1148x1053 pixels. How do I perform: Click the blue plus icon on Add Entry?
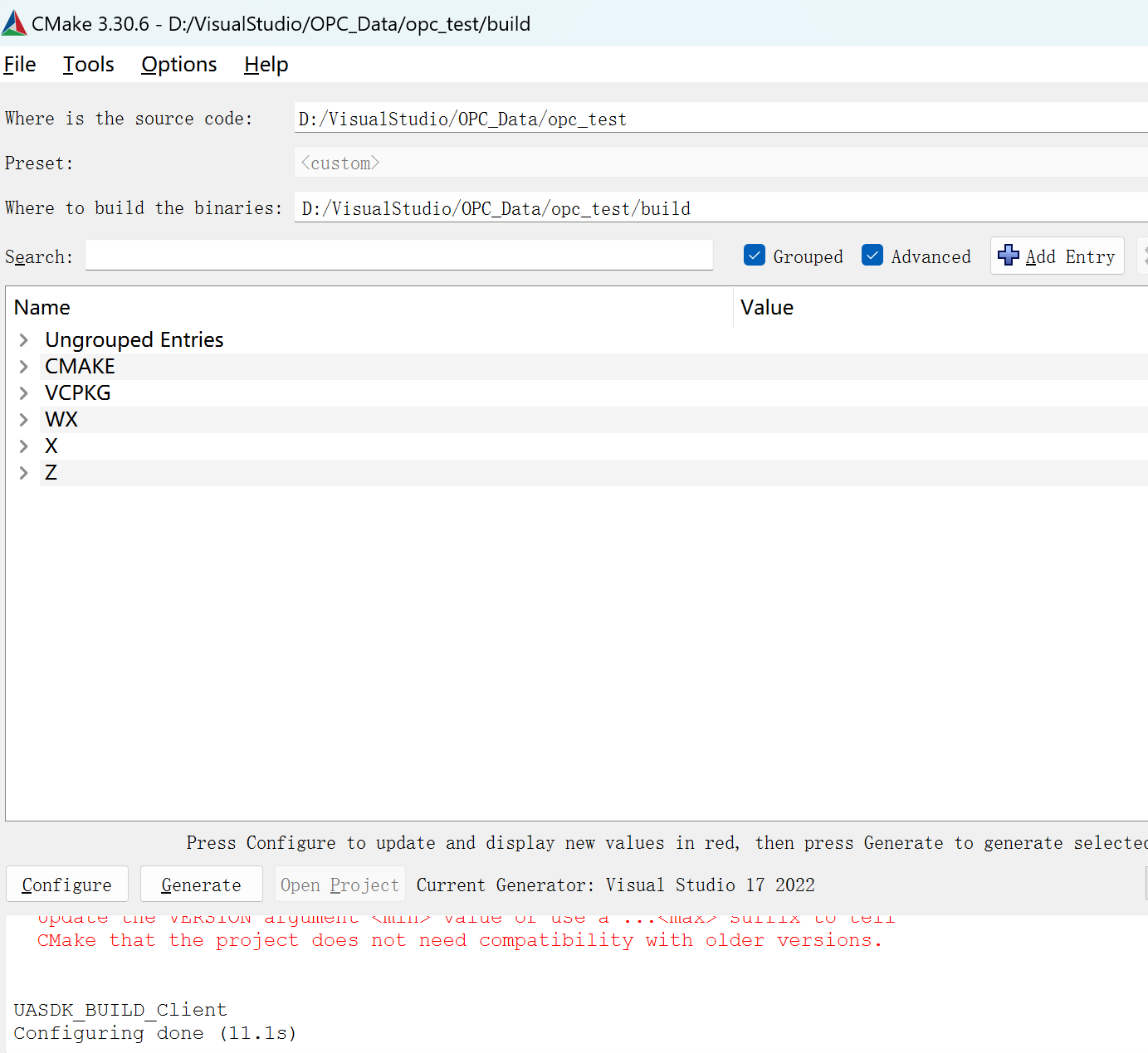pyautogui.click(x=1009, y=256)
